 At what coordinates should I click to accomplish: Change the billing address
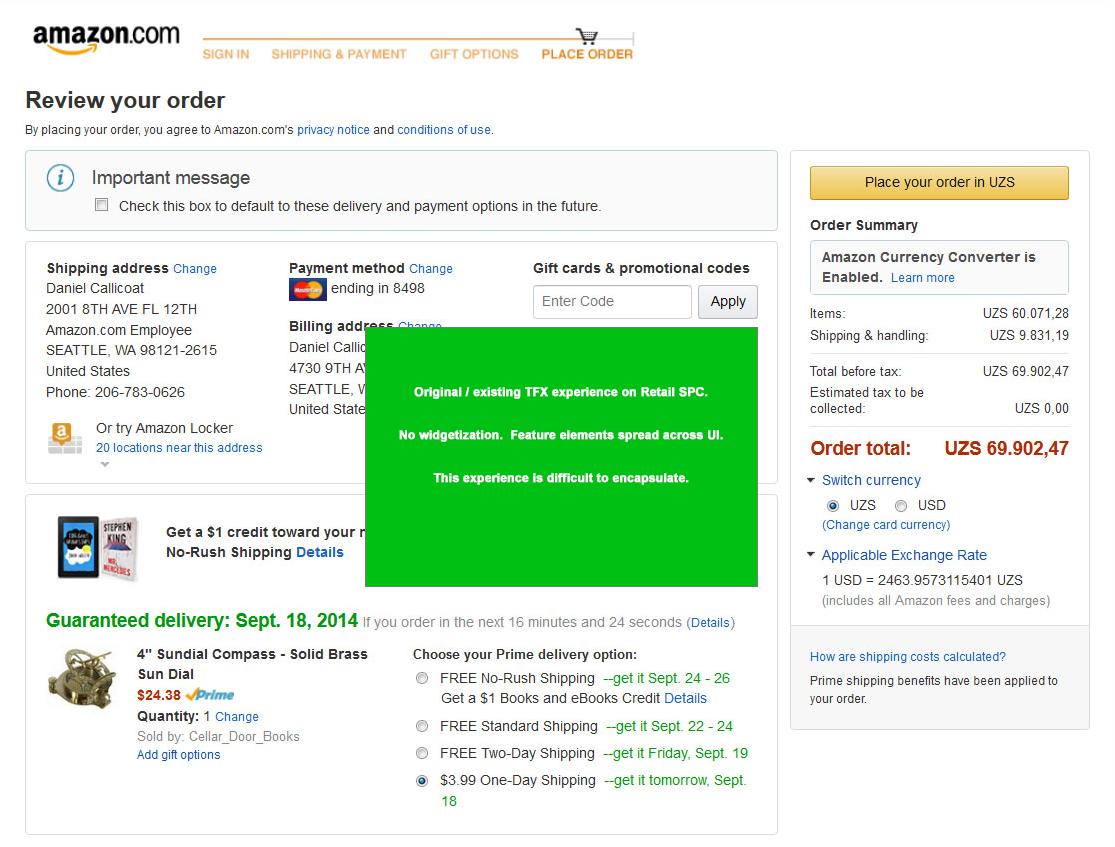[x=420, y=324]
